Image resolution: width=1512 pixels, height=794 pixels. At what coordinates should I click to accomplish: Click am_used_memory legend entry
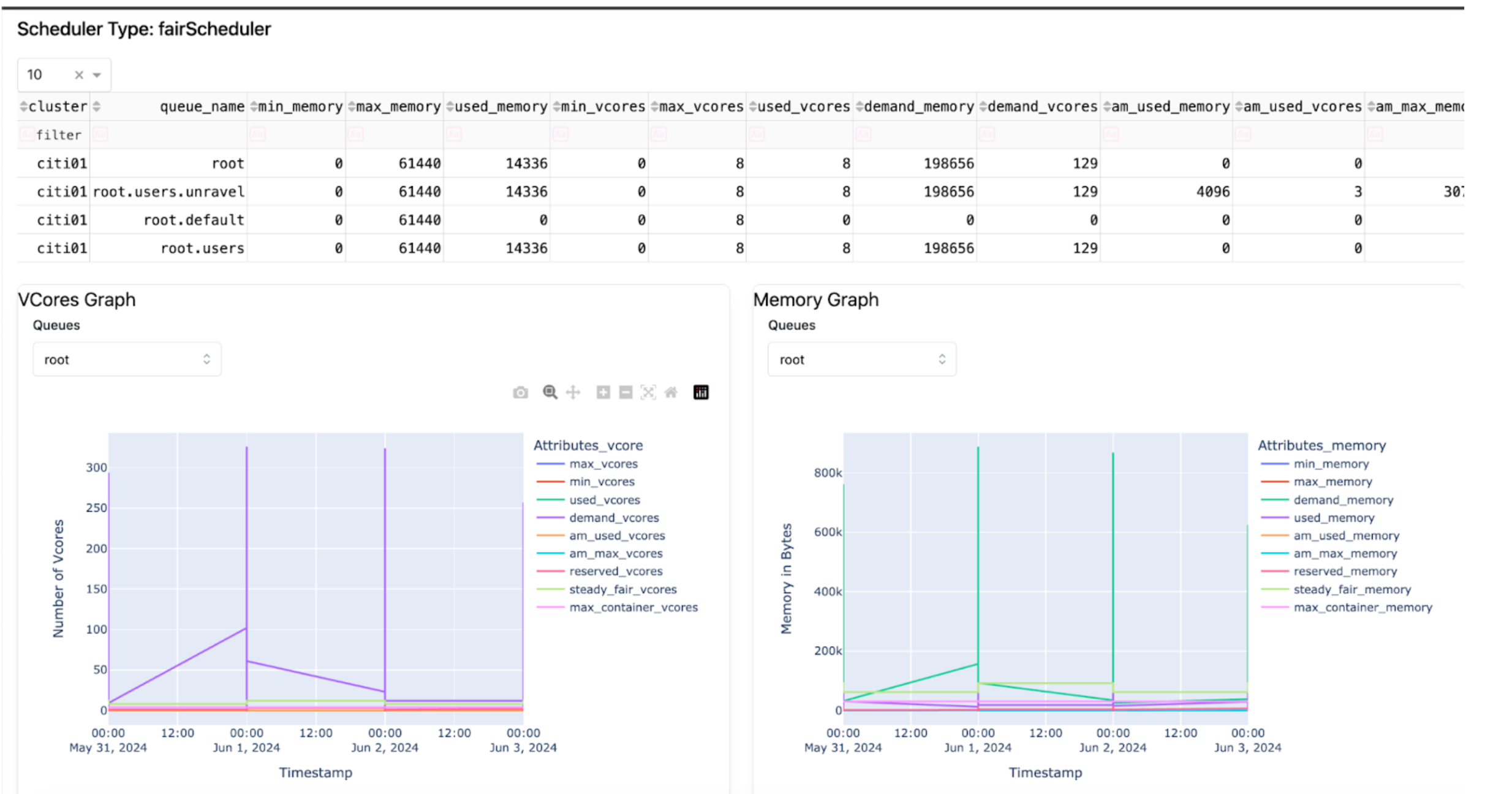pos(1330,535)
